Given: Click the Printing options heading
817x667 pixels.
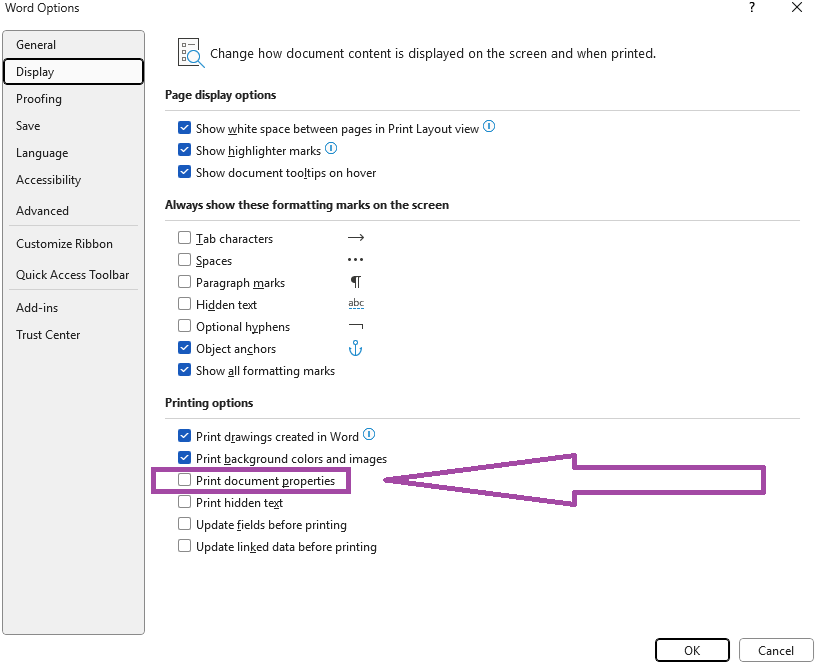Looking at the screenshot, I should [x=209, y=403].
